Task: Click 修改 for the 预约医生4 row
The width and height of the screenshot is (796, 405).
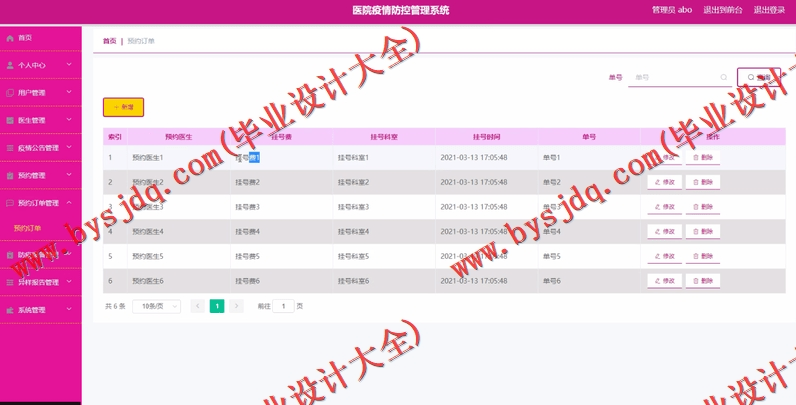Action: click(x=665, y=231)
